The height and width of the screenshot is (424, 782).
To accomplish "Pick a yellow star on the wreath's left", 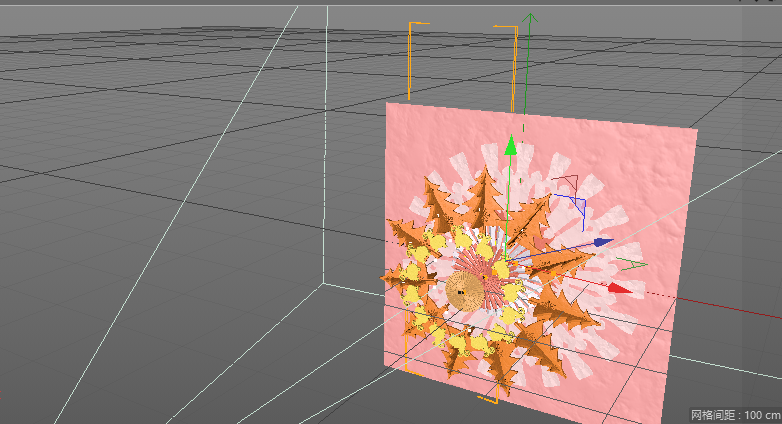I will (412, 272).
